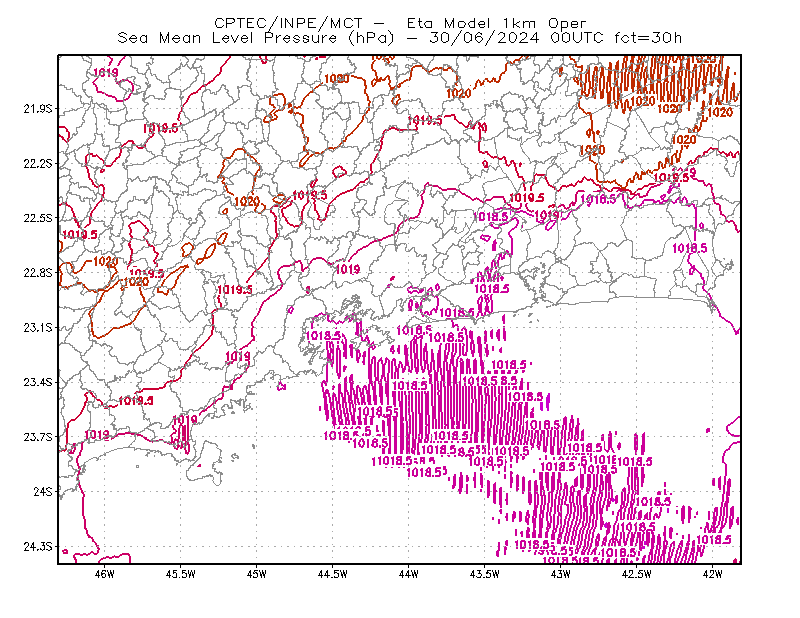This screenshot has width=800, height=618.
Task: Click the 43W longitude label
Action: [561, 574]
